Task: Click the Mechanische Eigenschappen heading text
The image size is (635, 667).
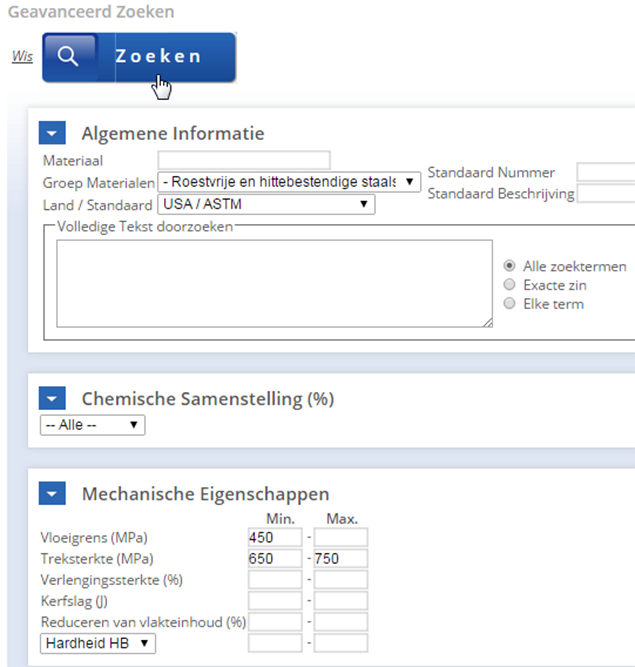Action: [x=206, y=494]
